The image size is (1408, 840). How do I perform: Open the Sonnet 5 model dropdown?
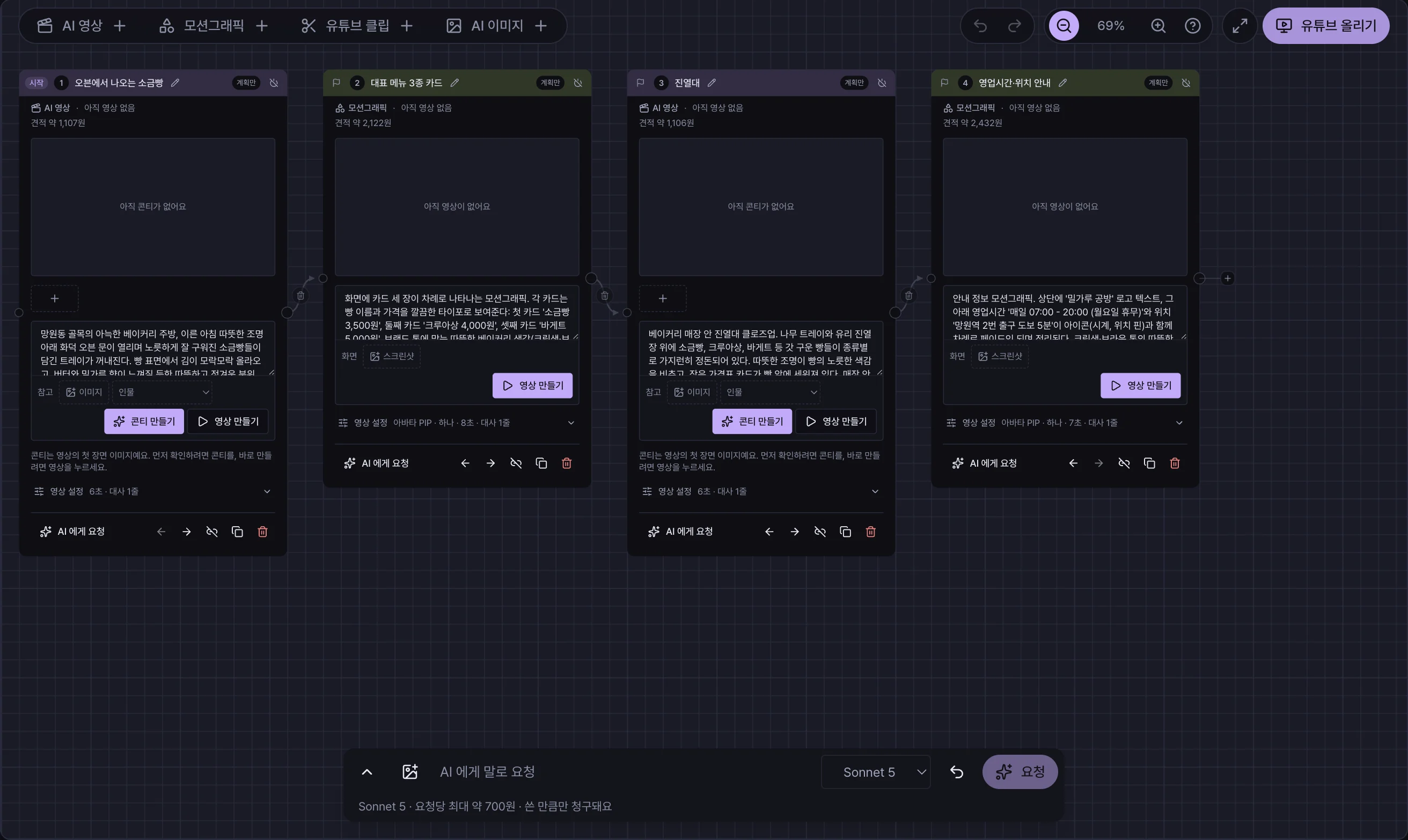[876, 772]
